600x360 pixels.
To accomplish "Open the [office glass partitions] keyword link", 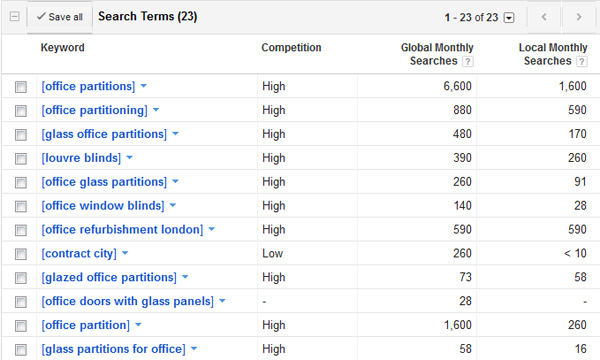I will [x=104, y=182].
